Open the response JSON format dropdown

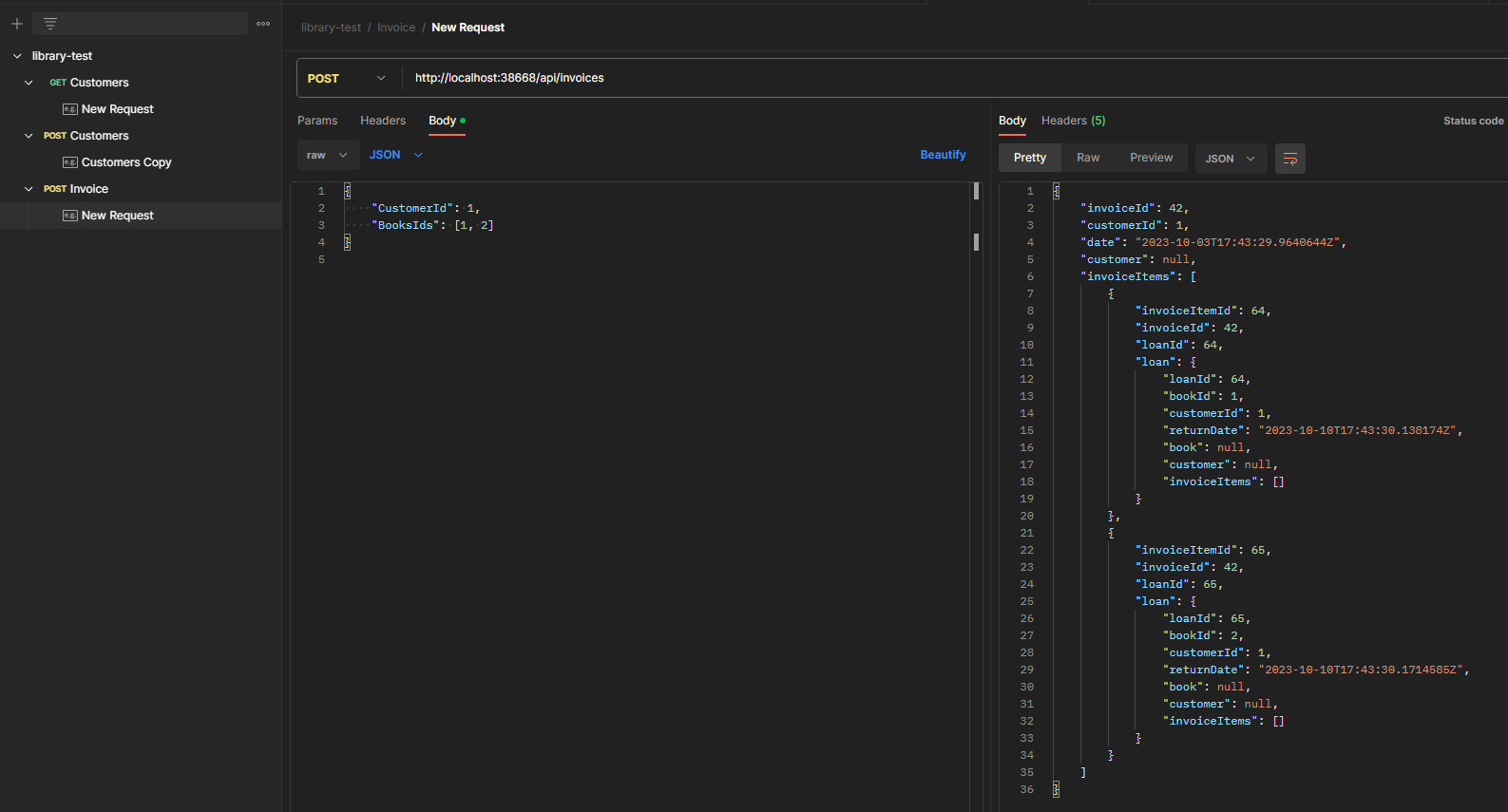pos(1231,159)
